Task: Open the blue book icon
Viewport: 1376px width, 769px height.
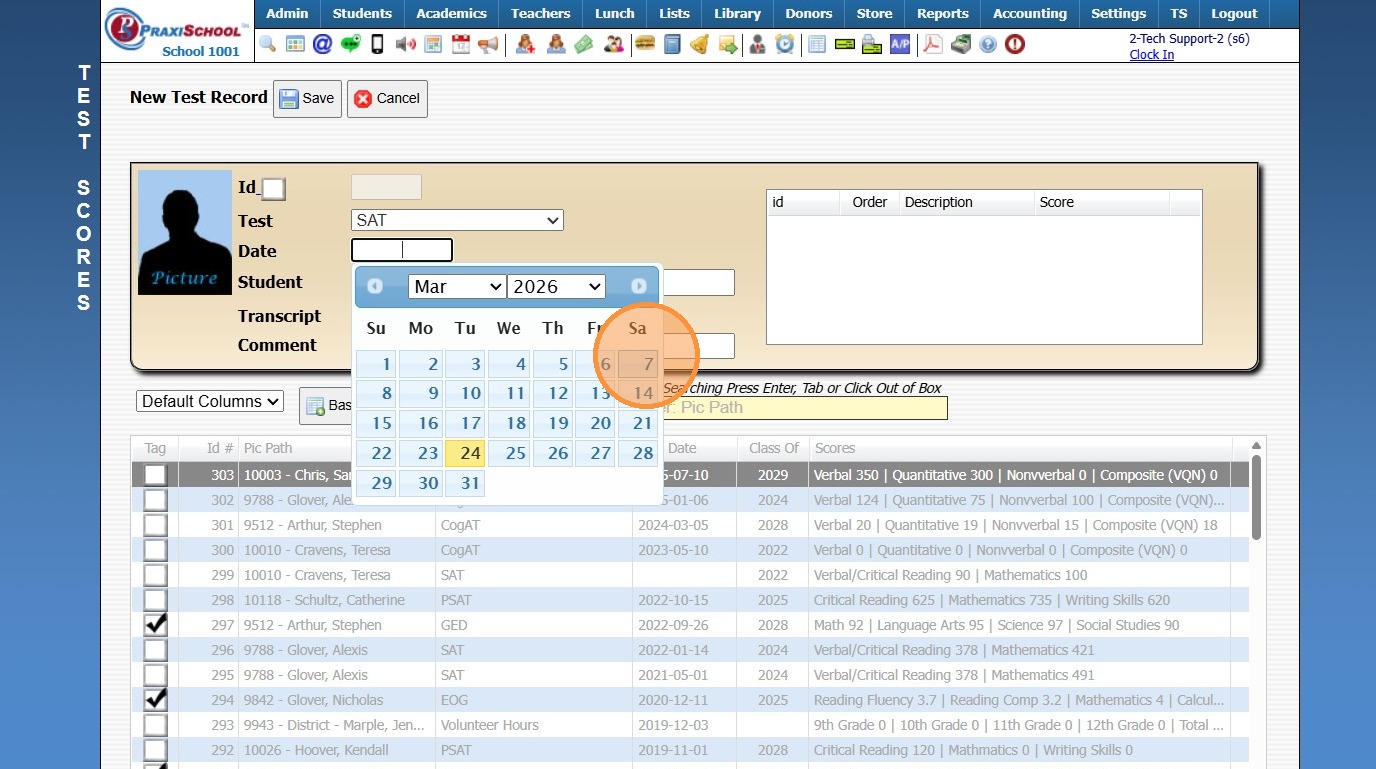Action: pos(672,44)
